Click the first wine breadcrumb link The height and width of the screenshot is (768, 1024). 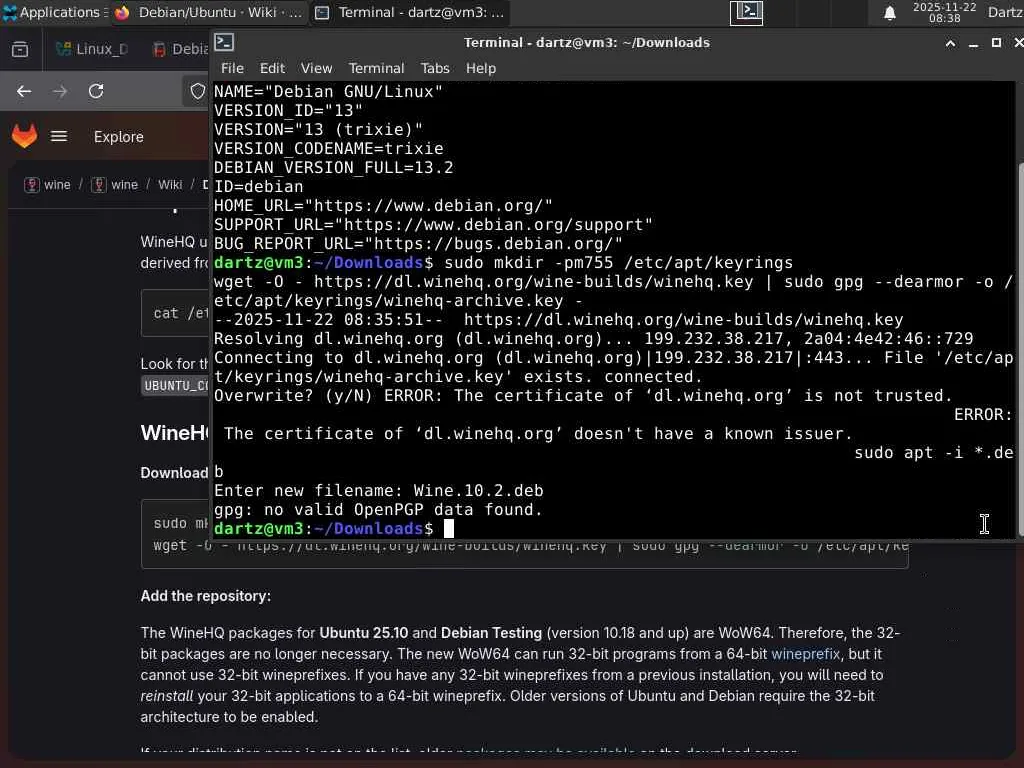click(57, 185)
